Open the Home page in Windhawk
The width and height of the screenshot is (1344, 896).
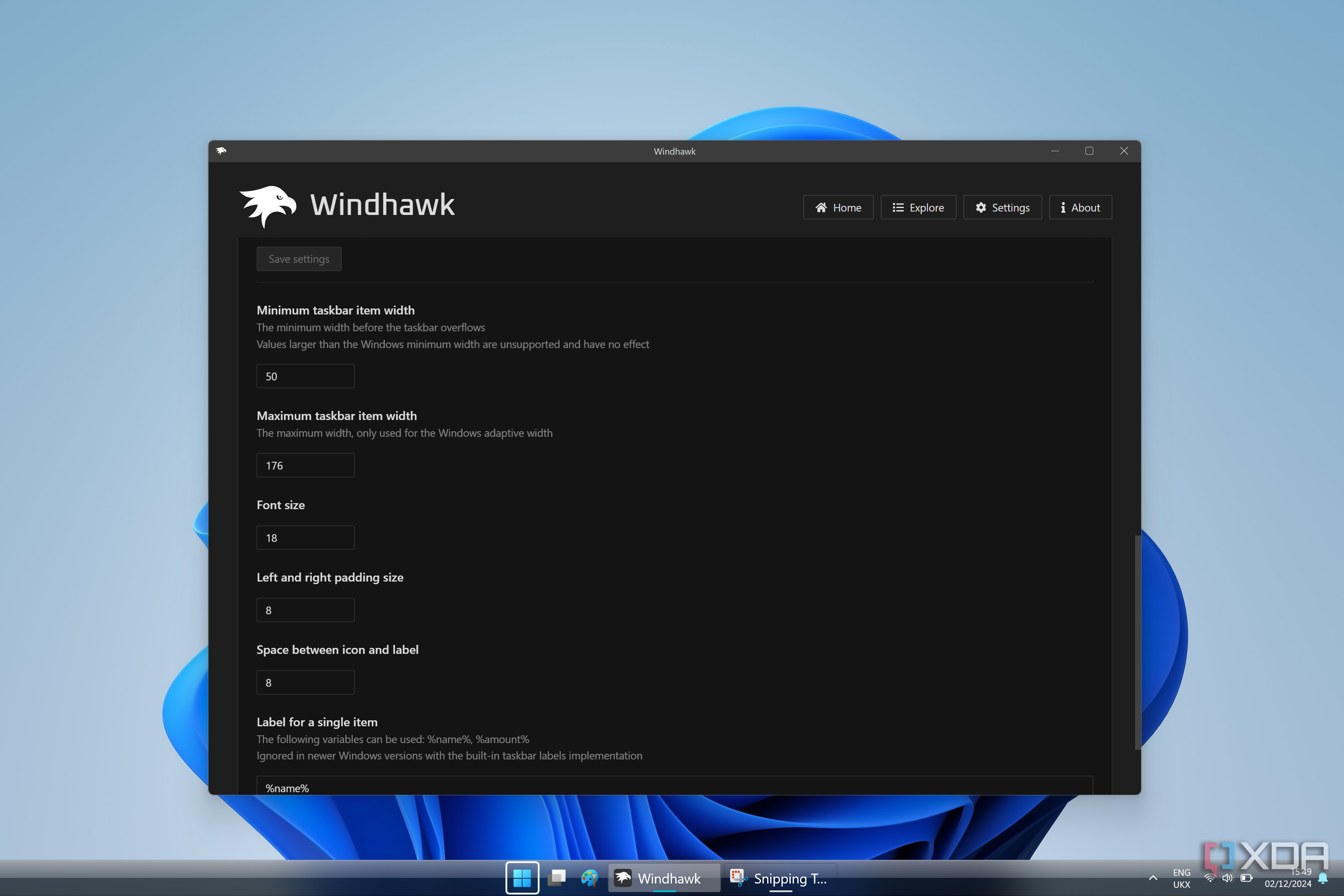(x=838, y=208)
